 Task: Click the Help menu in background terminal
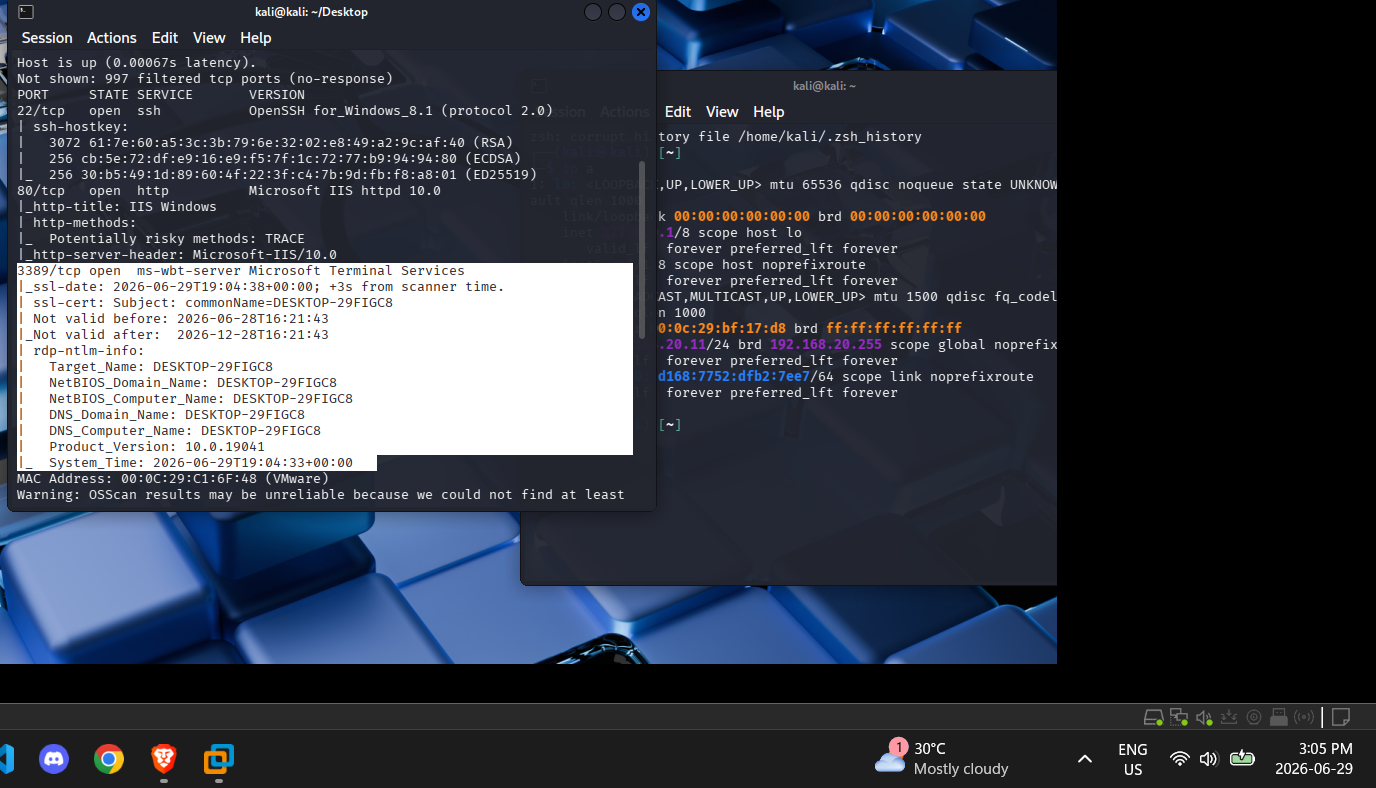click(x=769, y=112)
